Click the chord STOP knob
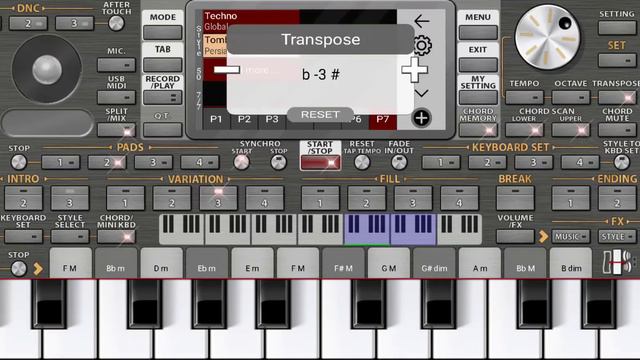This screenshot has width=640, height=360. [19, 269]
